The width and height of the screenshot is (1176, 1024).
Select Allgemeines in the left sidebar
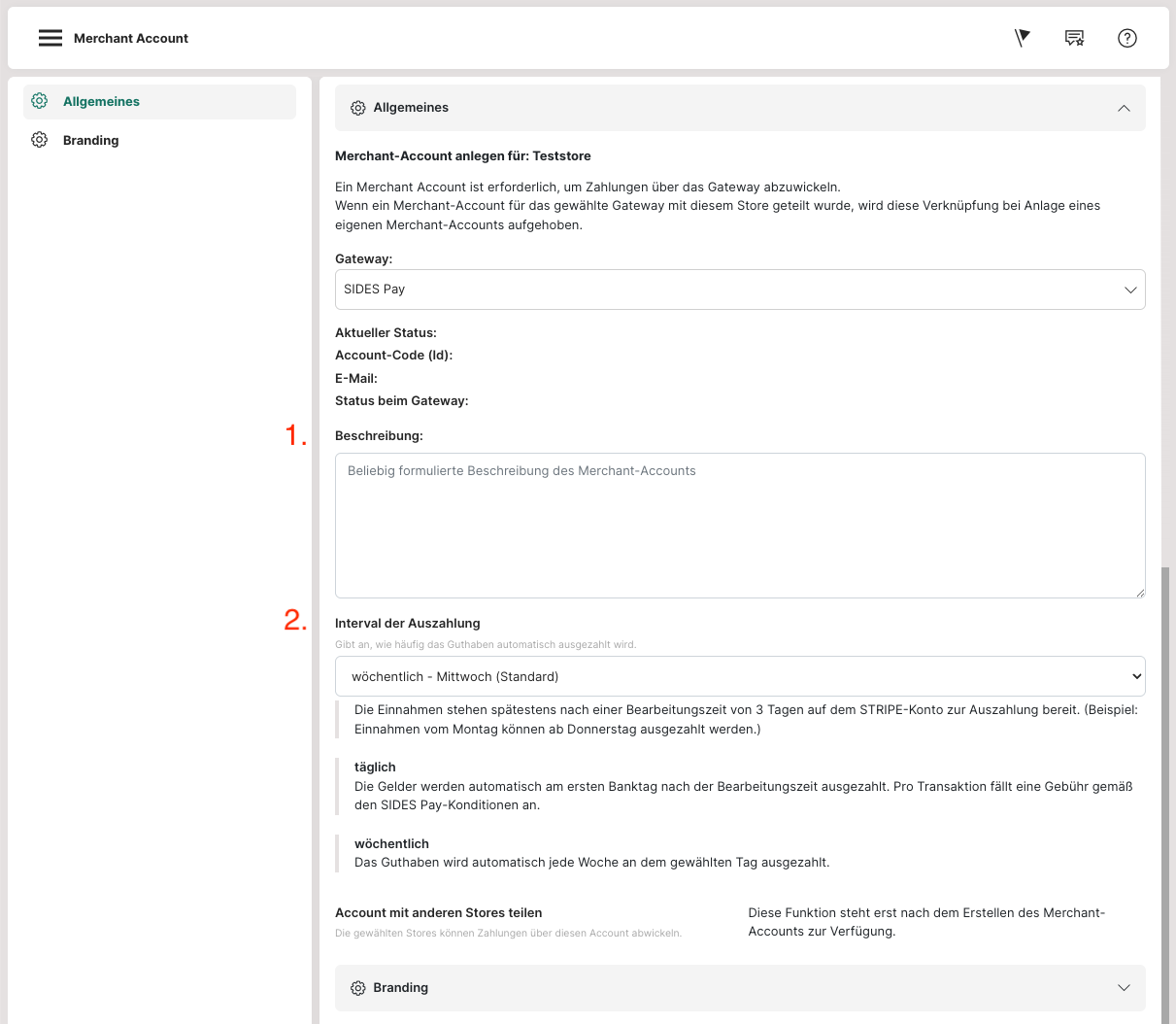click(x=101, y=101)
